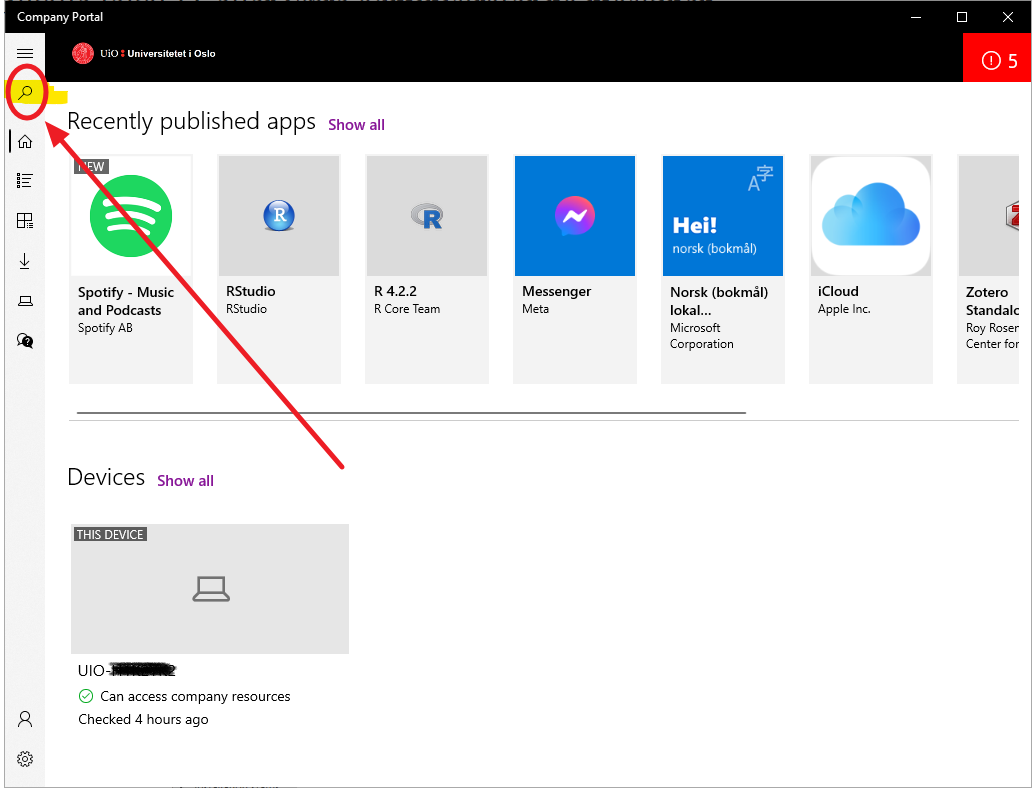The image size is (1032, 788).
Task: Go to Home in sidebar
Action: tap(25, 142)
